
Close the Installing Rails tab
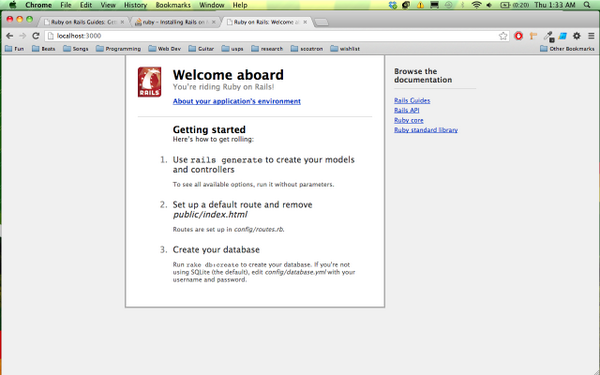(214, 22)
